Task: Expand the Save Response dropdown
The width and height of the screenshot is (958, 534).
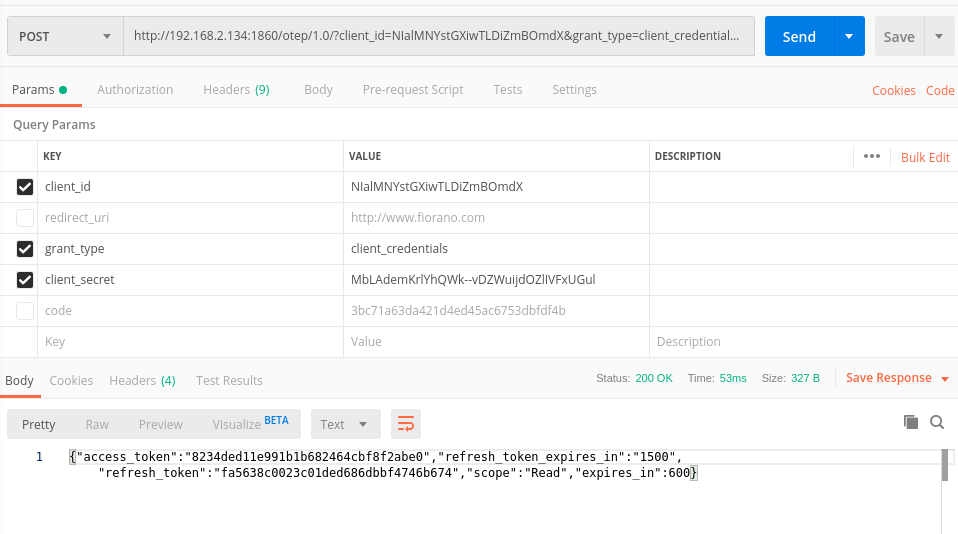Action: pyautogui.click(x=945, y=379)
